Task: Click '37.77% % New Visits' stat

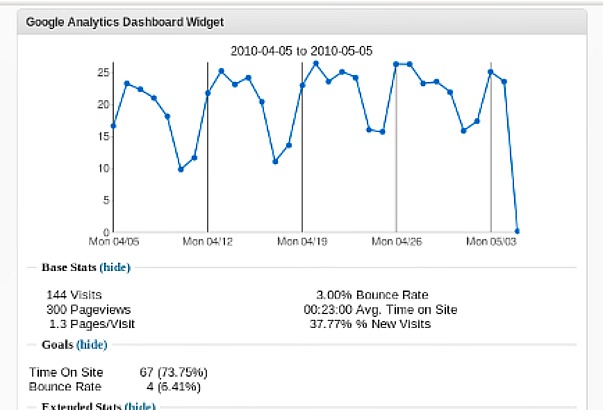Action: pos(370,324)
